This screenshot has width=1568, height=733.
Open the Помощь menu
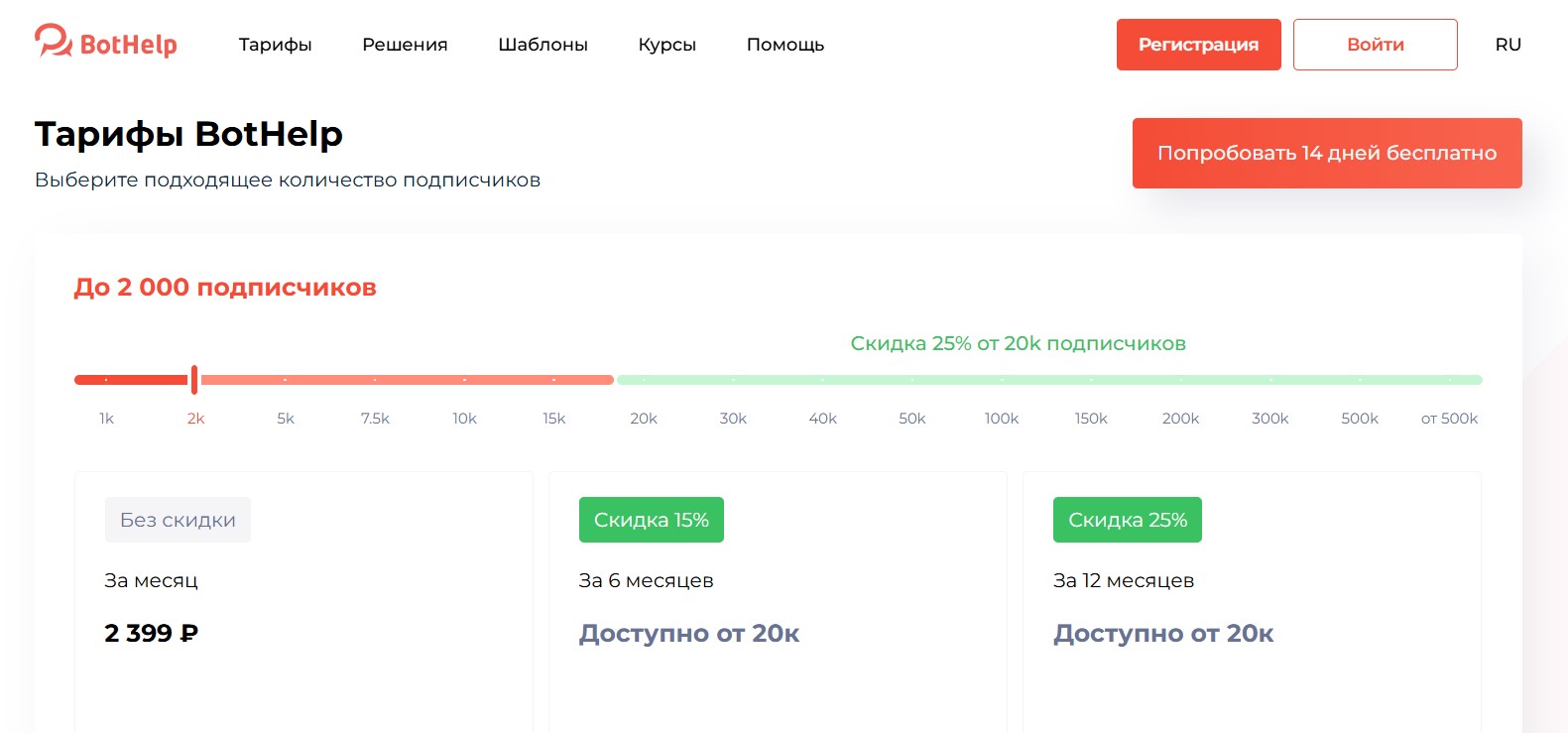tap(784, 45)
